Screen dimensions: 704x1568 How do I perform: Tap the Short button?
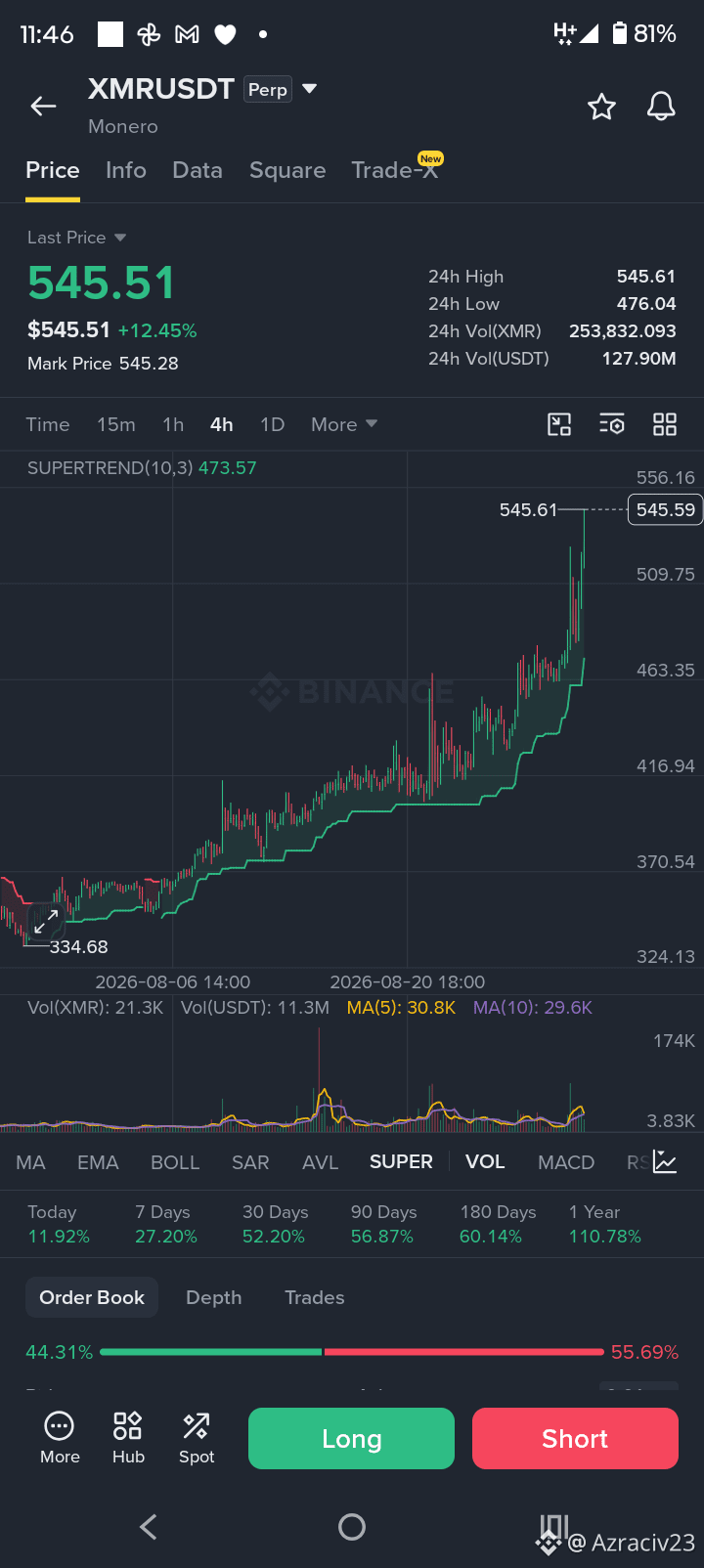click(x=575, y=1438)
